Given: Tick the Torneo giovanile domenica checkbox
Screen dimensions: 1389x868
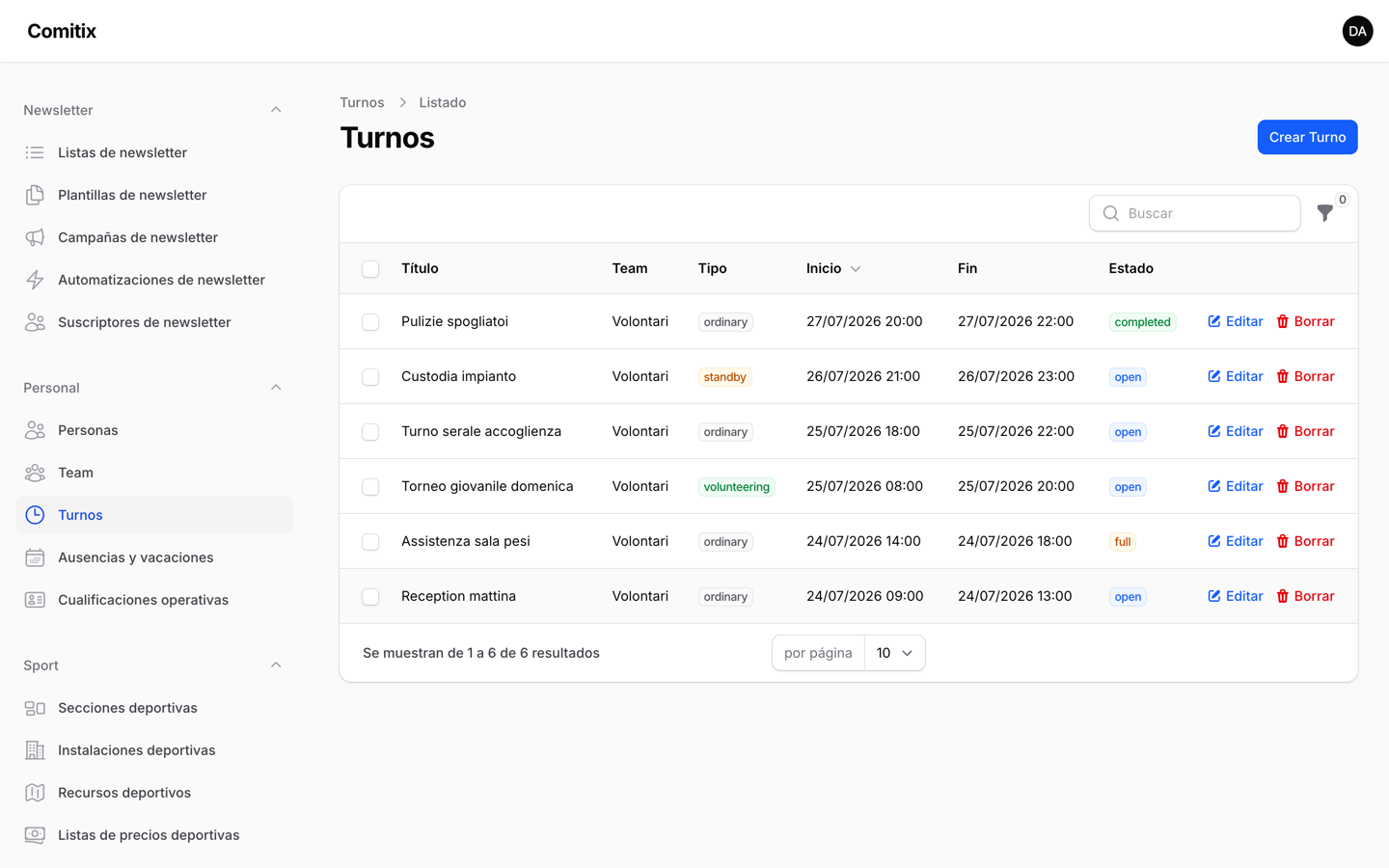Looking at the screenshot, I should pos(370,487).
